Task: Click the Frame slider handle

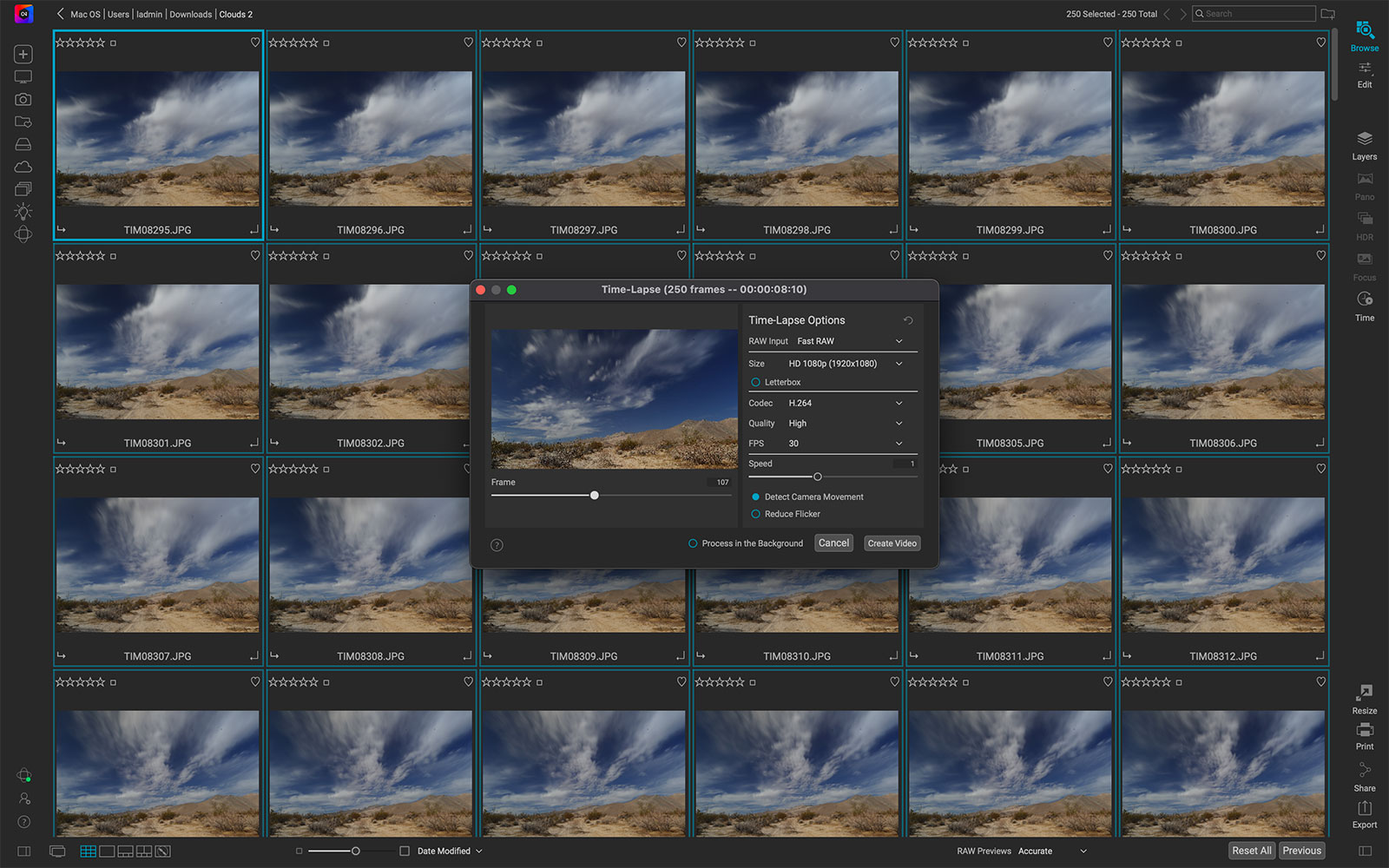Action: coord(595,496)
